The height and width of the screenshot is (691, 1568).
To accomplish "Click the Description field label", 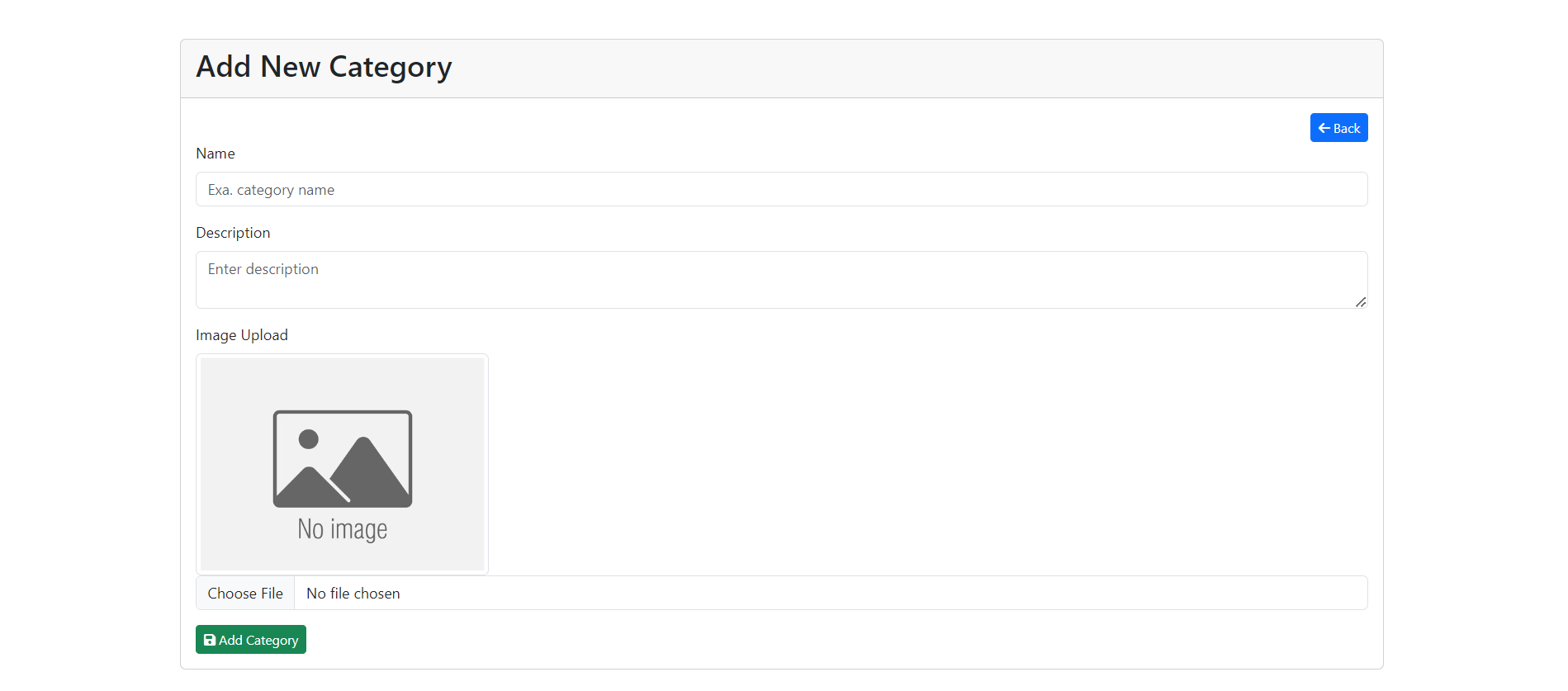I will pyautogui.click(x=233, y=232).
